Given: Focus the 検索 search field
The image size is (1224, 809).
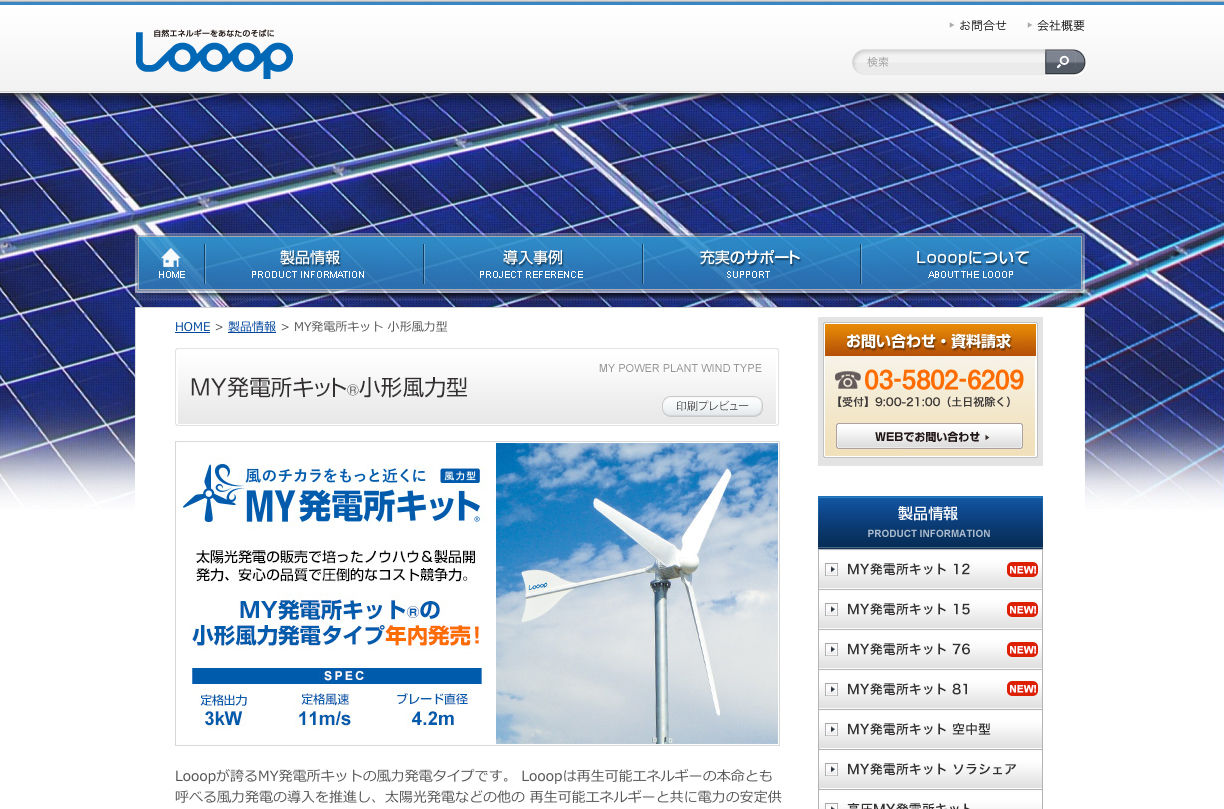Looking at the screenshot, I should pyautogui.click(x=949, y=62).
